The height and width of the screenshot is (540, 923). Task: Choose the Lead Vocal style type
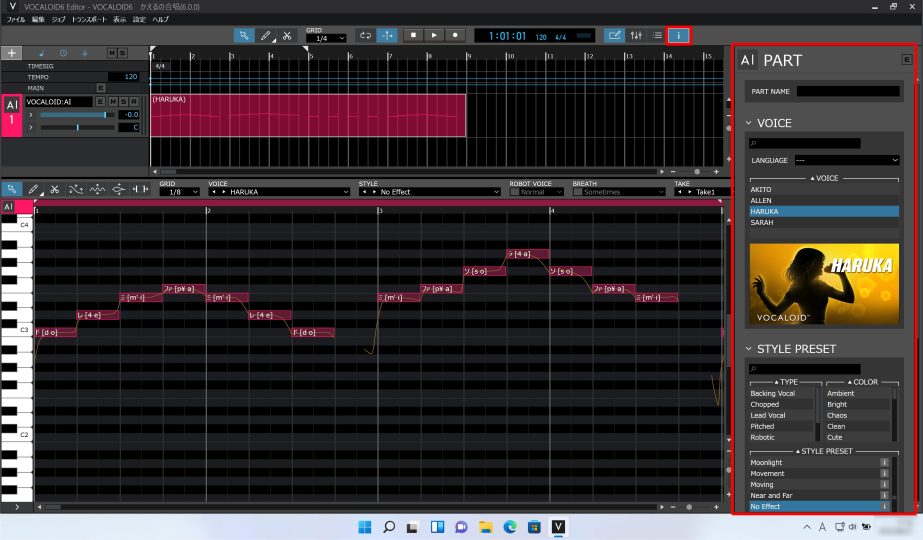pos(768,415)
